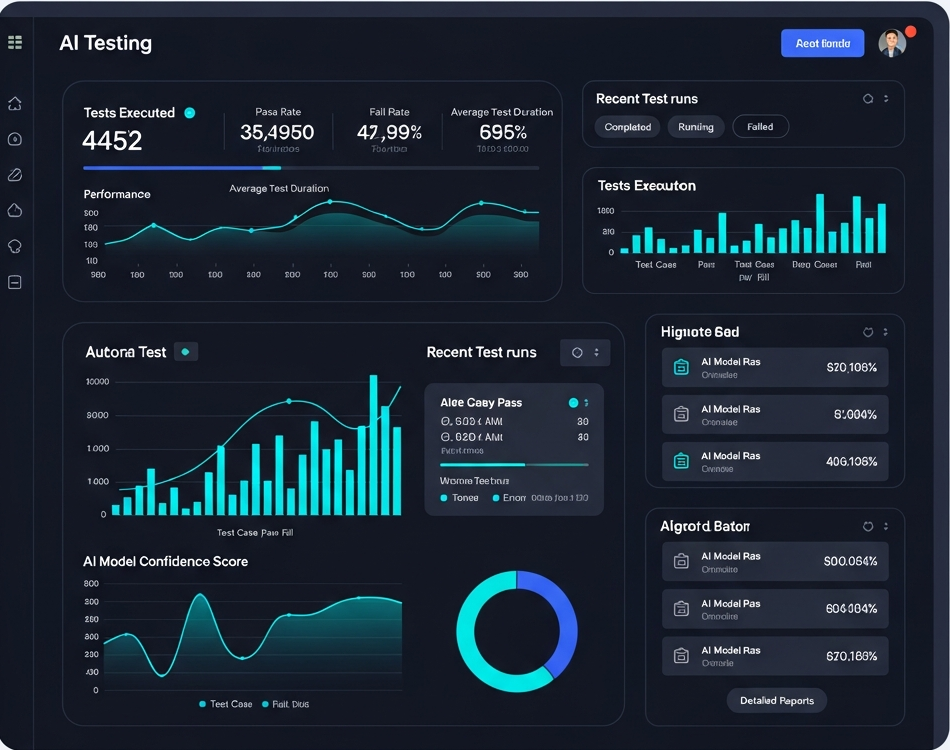Open options arrows in Highote Bed header
The width and height of the screenshot is (950, 750).
pos(886,332)
